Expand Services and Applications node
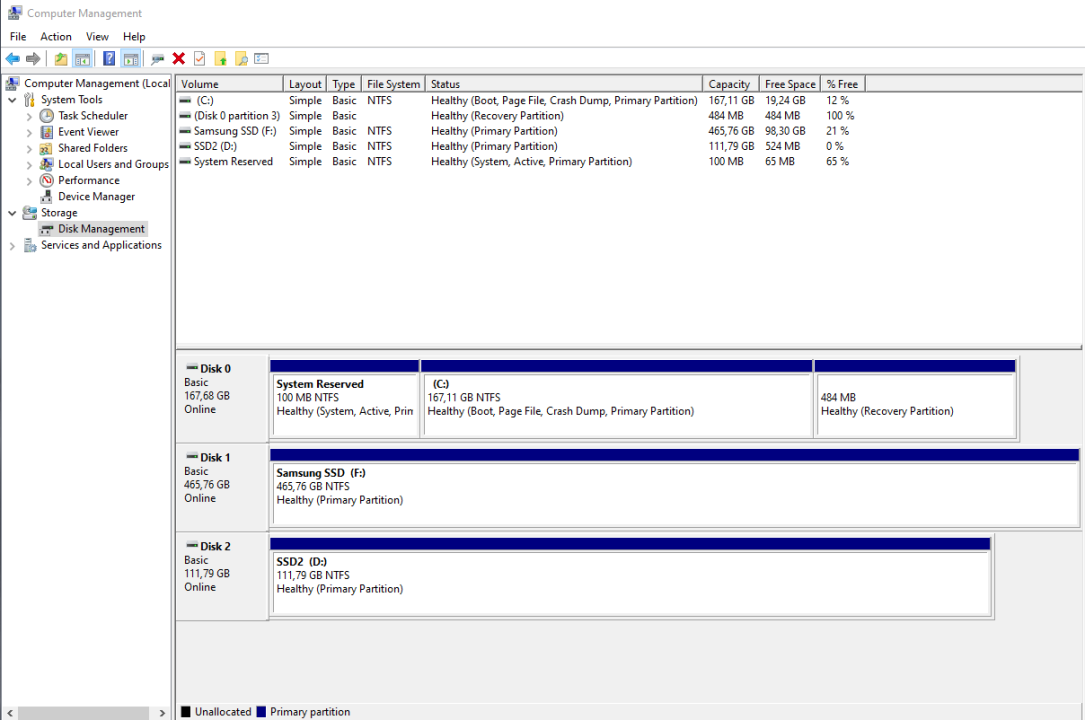The width and height of the screenshot is (1085, 720). point(12,246)
